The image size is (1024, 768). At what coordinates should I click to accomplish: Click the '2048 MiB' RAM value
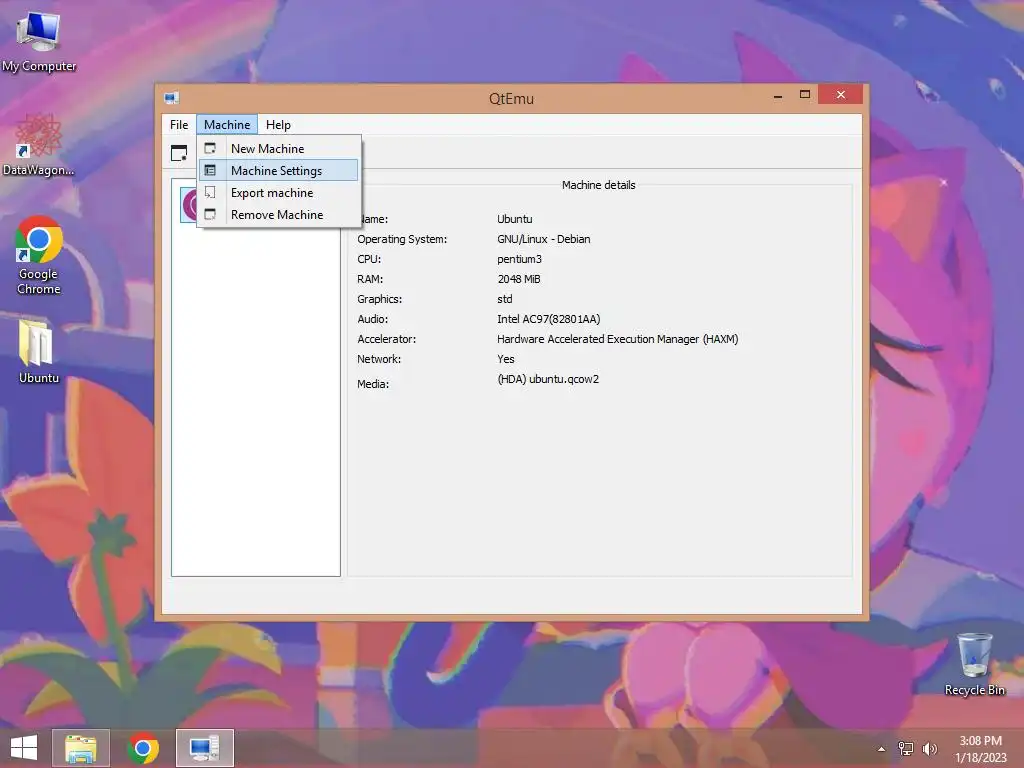coord(519,279)
